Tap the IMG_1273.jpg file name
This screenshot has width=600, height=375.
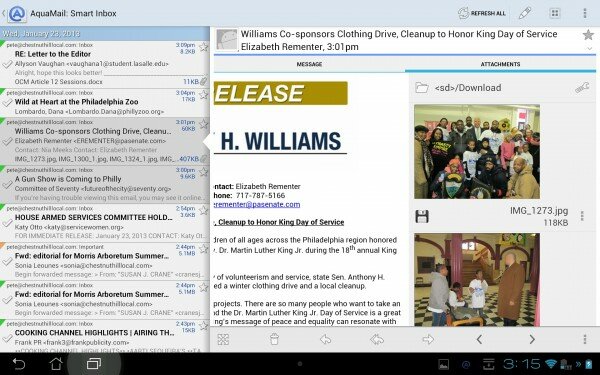[539, 211]
